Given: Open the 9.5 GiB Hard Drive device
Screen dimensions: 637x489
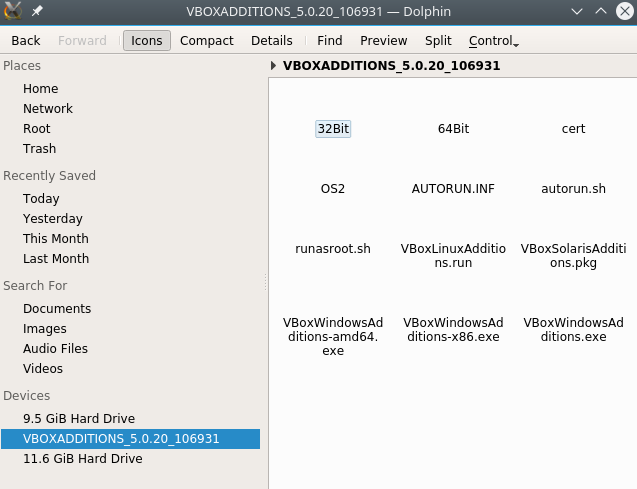Looking at the screenshot, I should (x=79, y=419).
